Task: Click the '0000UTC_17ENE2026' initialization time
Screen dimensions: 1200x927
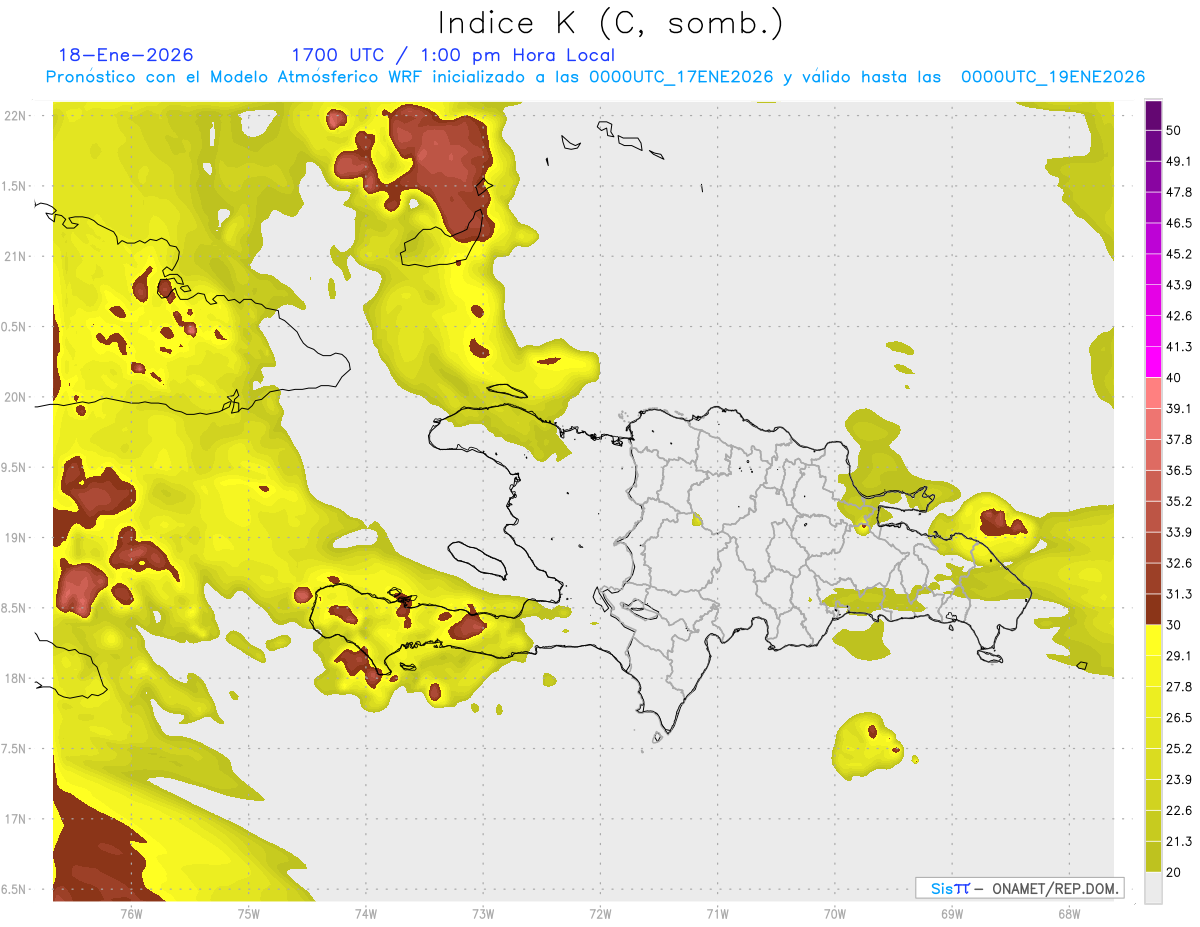Action: point(681,77)
